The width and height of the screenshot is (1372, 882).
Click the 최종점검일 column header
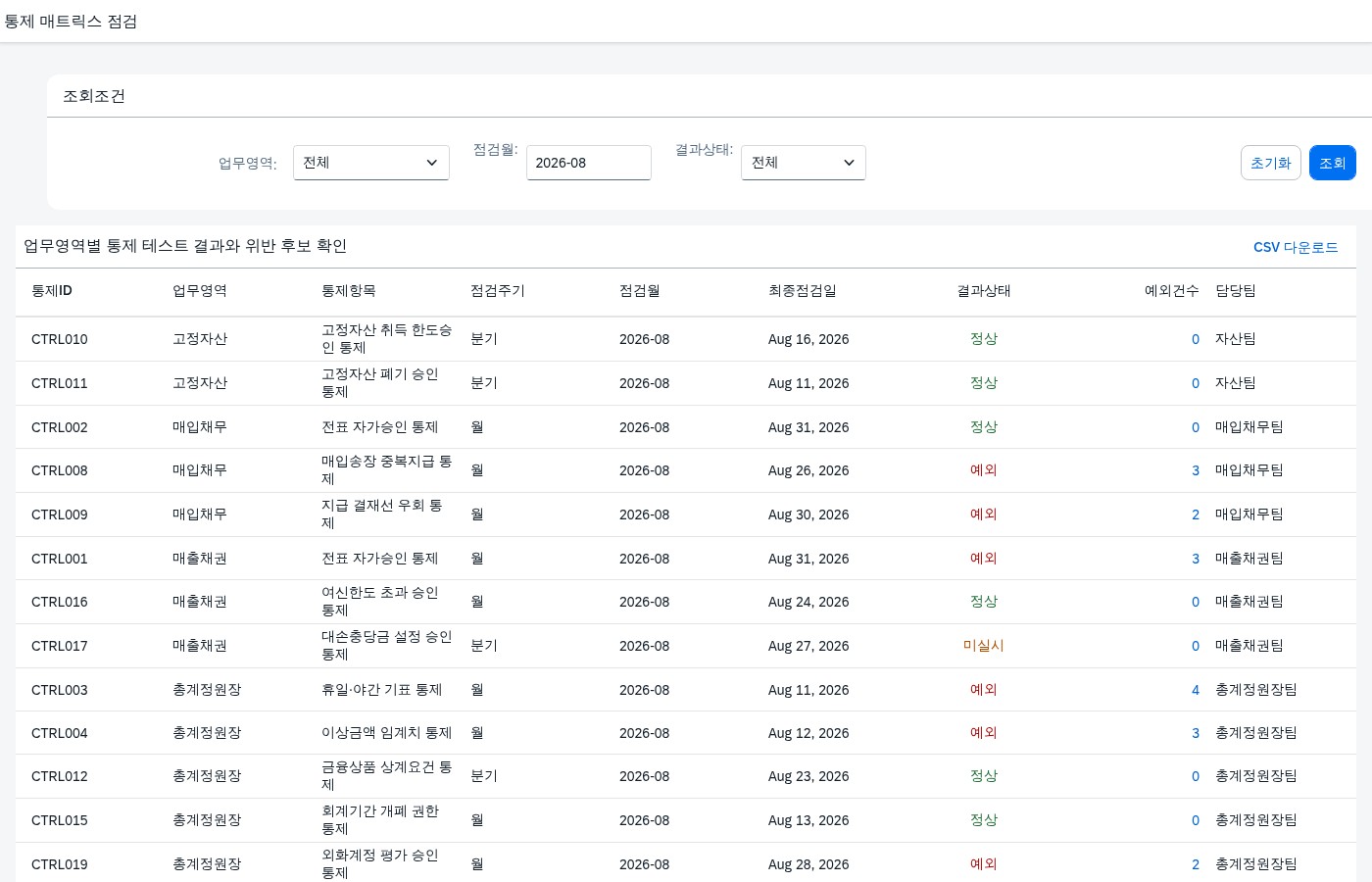tap(803, 291)
